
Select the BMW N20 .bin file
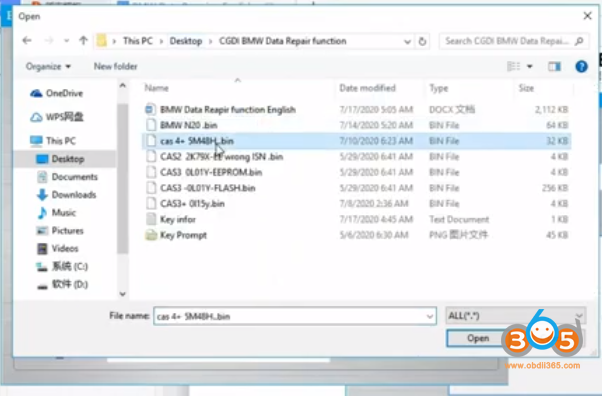point(356,125)
